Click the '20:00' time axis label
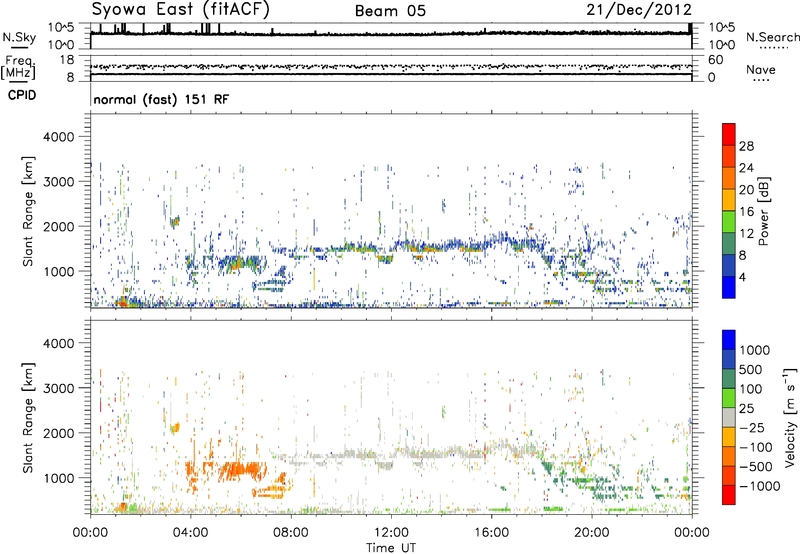Screen dimensions: 800x554 tap(592, 533)
